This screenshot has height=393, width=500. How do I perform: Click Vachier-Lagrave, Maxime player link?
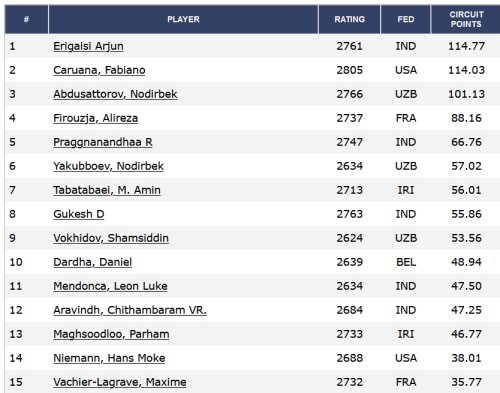tap(120, 382)
